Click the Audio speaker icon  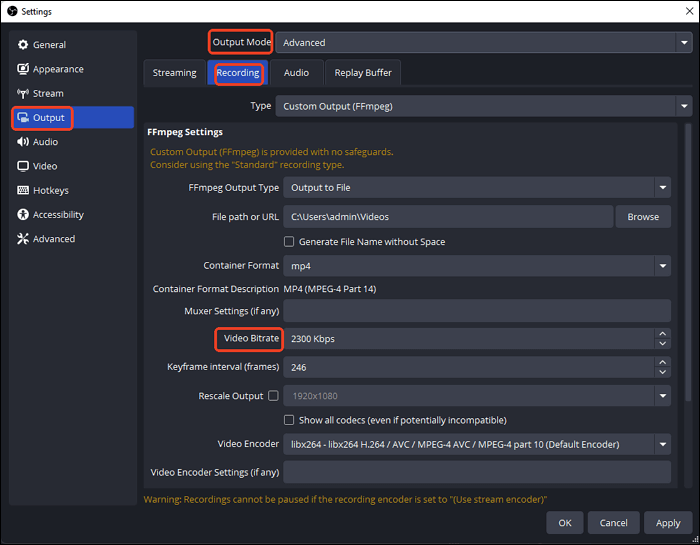point(24,142)
